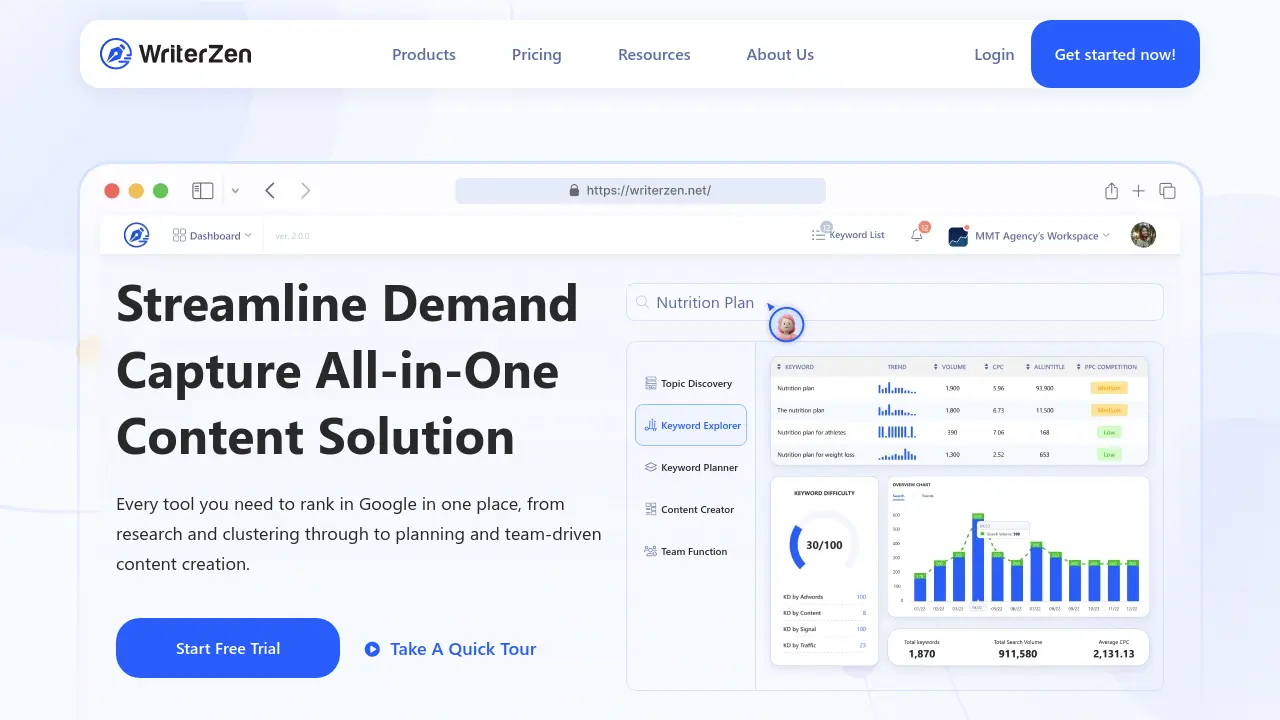1280x720 pixels.
Task: Add a new tab with plus icon
Action: (x=1138, y=190)
